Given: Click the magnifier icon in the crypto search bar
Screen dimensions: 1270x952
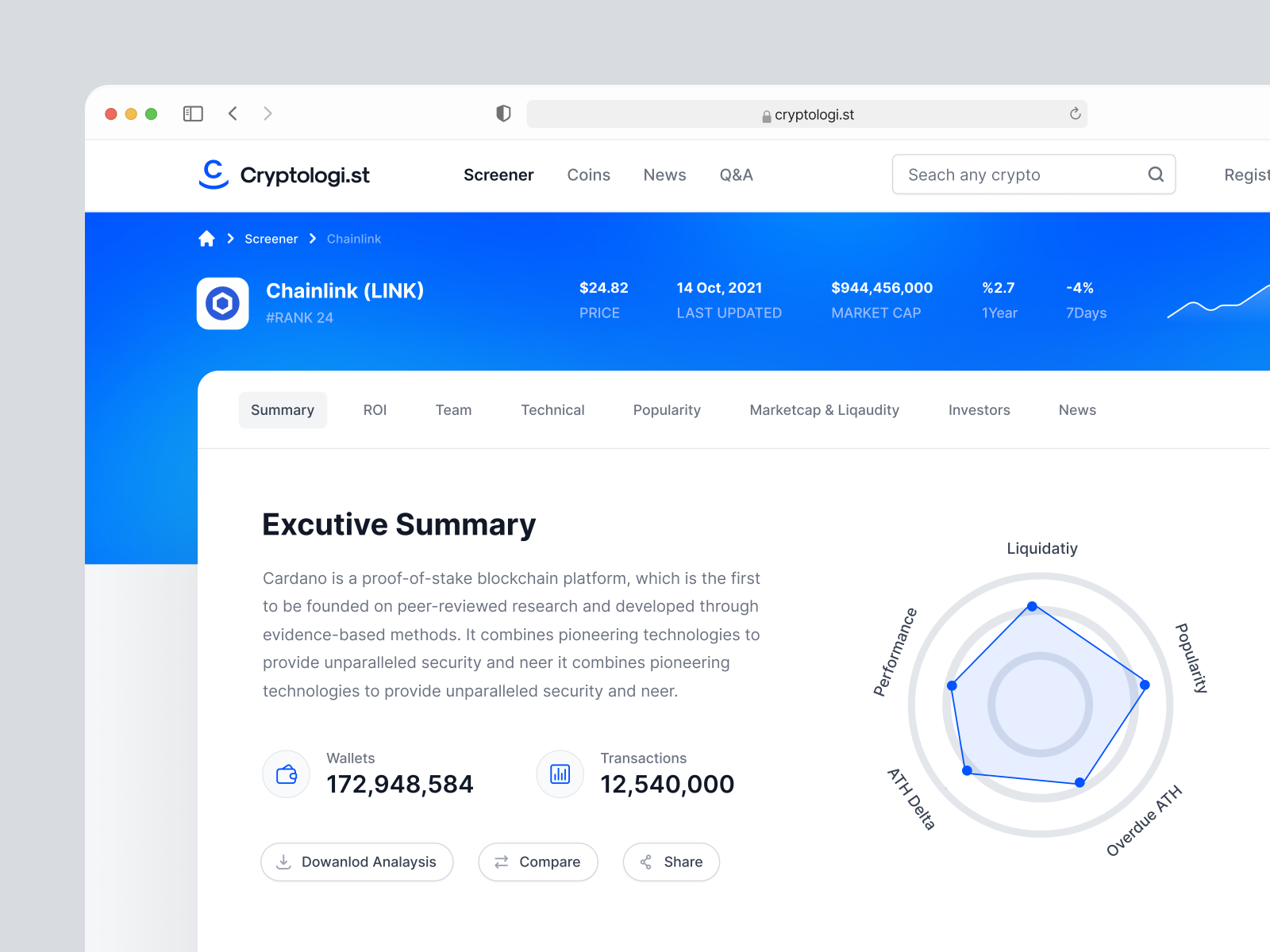Looking at the screenshot, I should click(1156, 175).
